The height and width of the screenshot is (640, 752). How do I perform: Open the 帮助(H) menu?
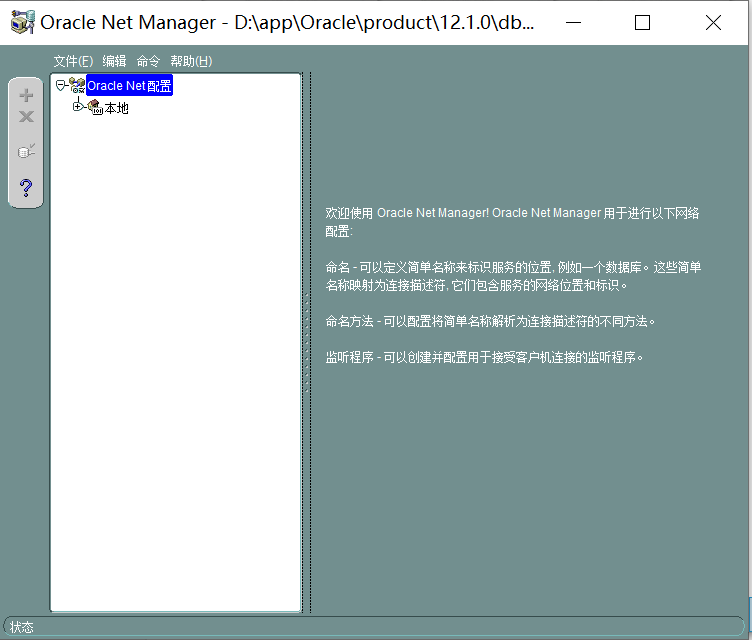pos(191,61)
